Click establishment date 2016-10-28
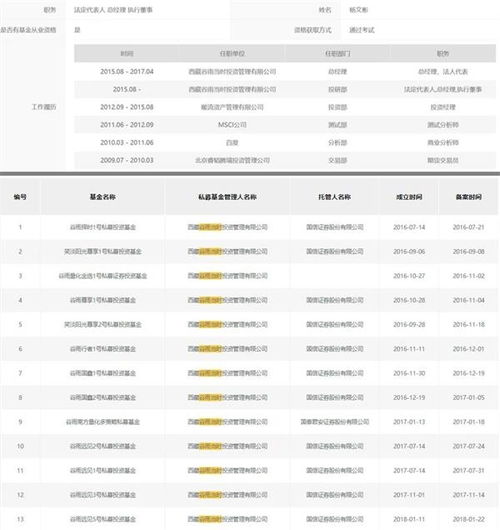 pos(409,300)
